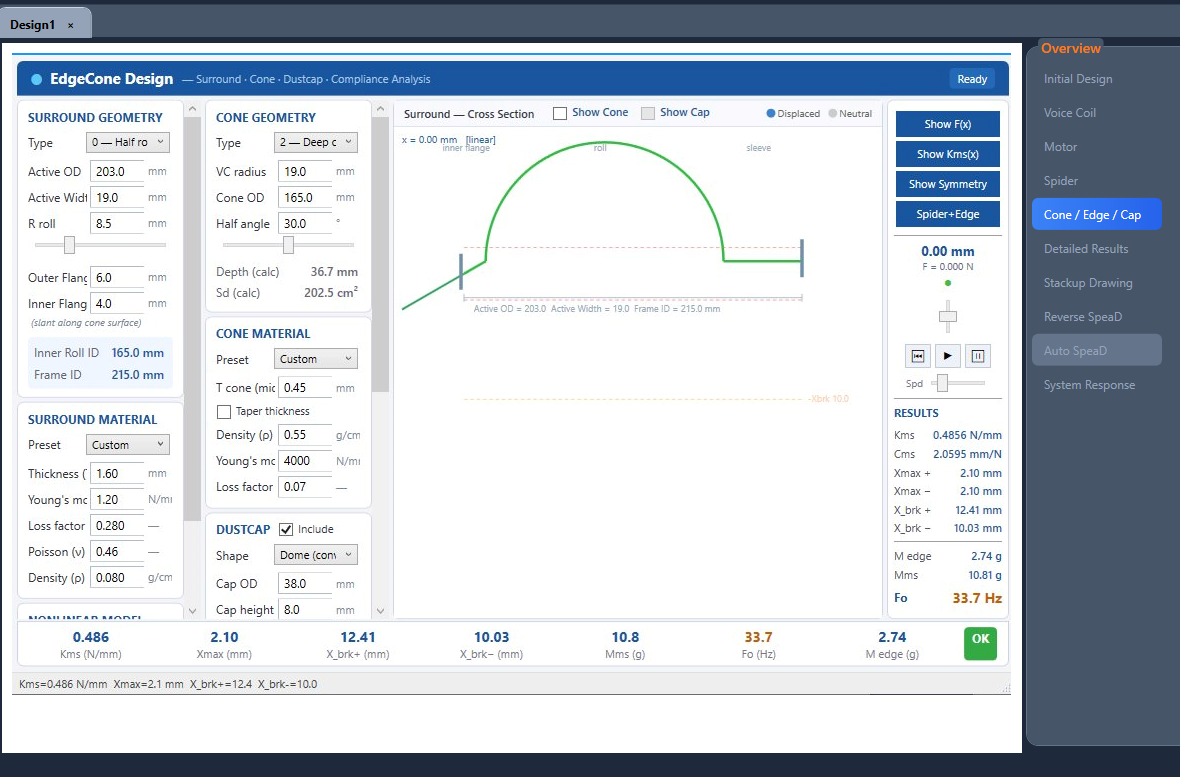
Task: Click the Ready status button
Action: click(972, 79)
